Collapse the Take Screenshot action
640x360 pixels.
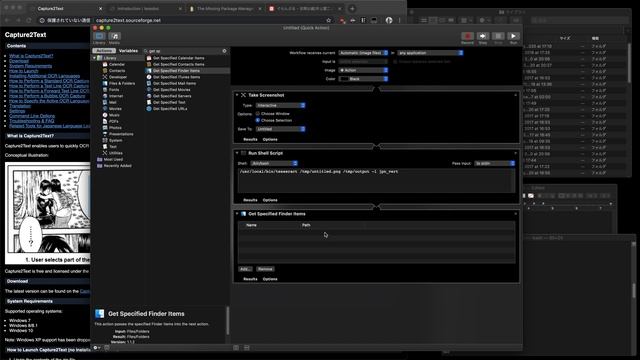(237, 95)
